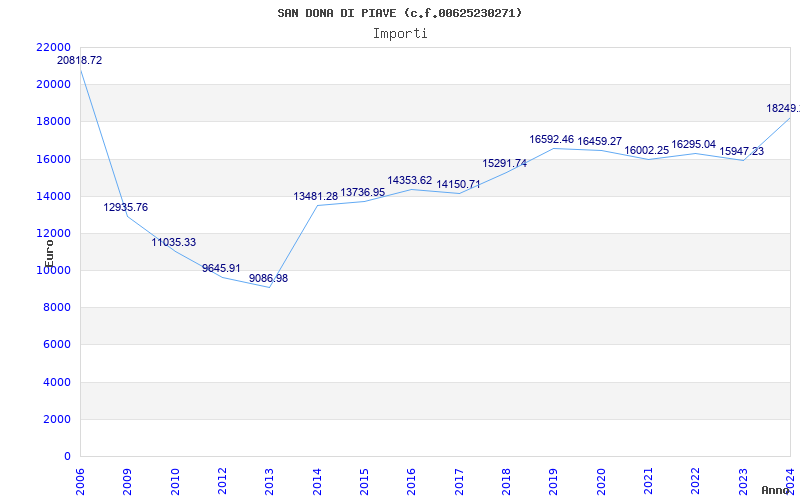The width and height of the screenshot is (800, 500).
Task: Click the 0 y-axis tick label
Action: (68, 457)
